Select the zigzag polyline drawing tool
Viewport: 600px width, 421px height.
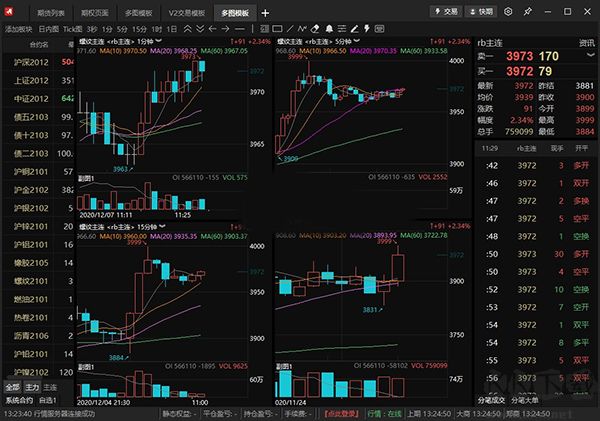coord(302,29)
